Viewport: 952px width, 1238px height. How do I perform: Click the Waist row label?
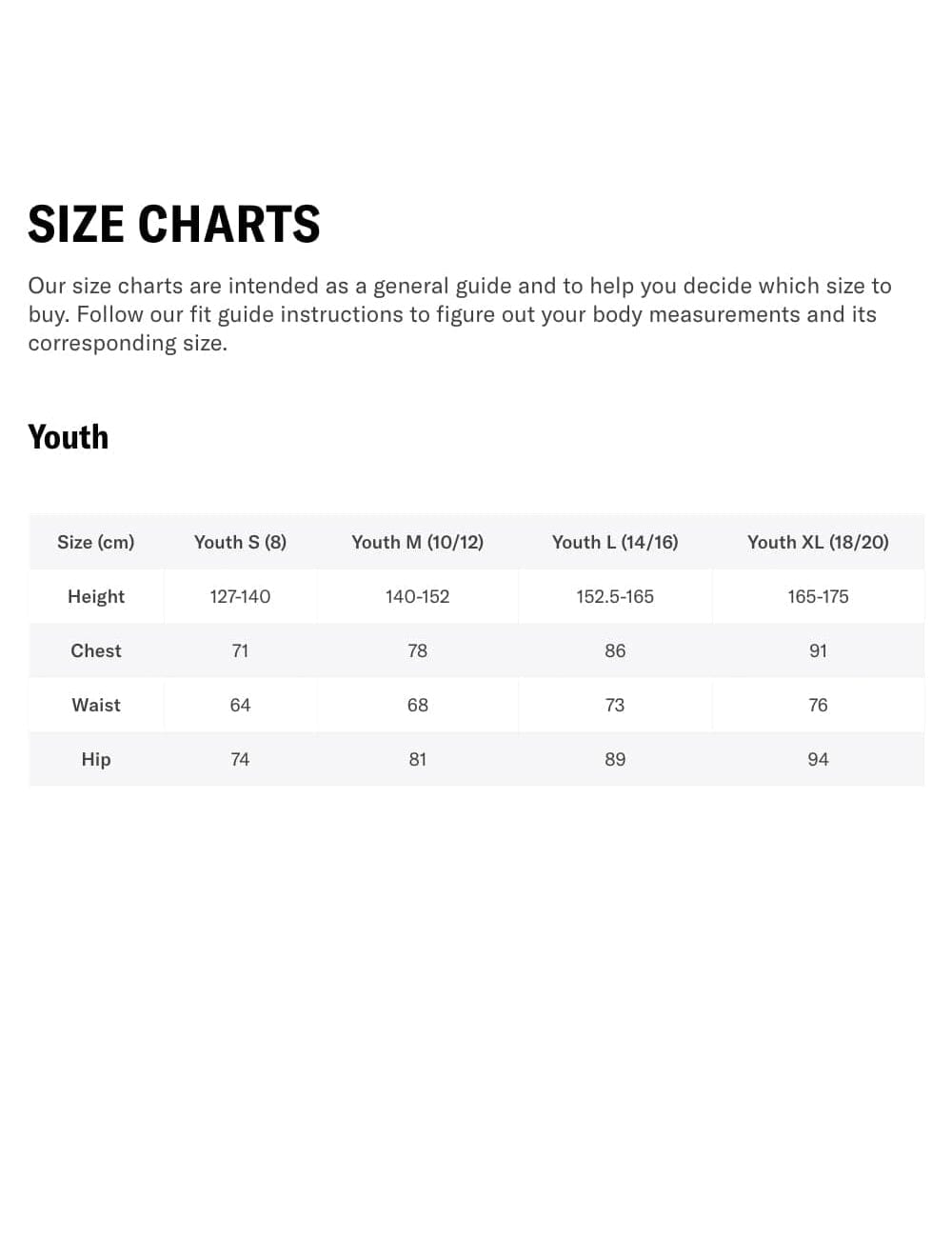[x=96, y=705]
